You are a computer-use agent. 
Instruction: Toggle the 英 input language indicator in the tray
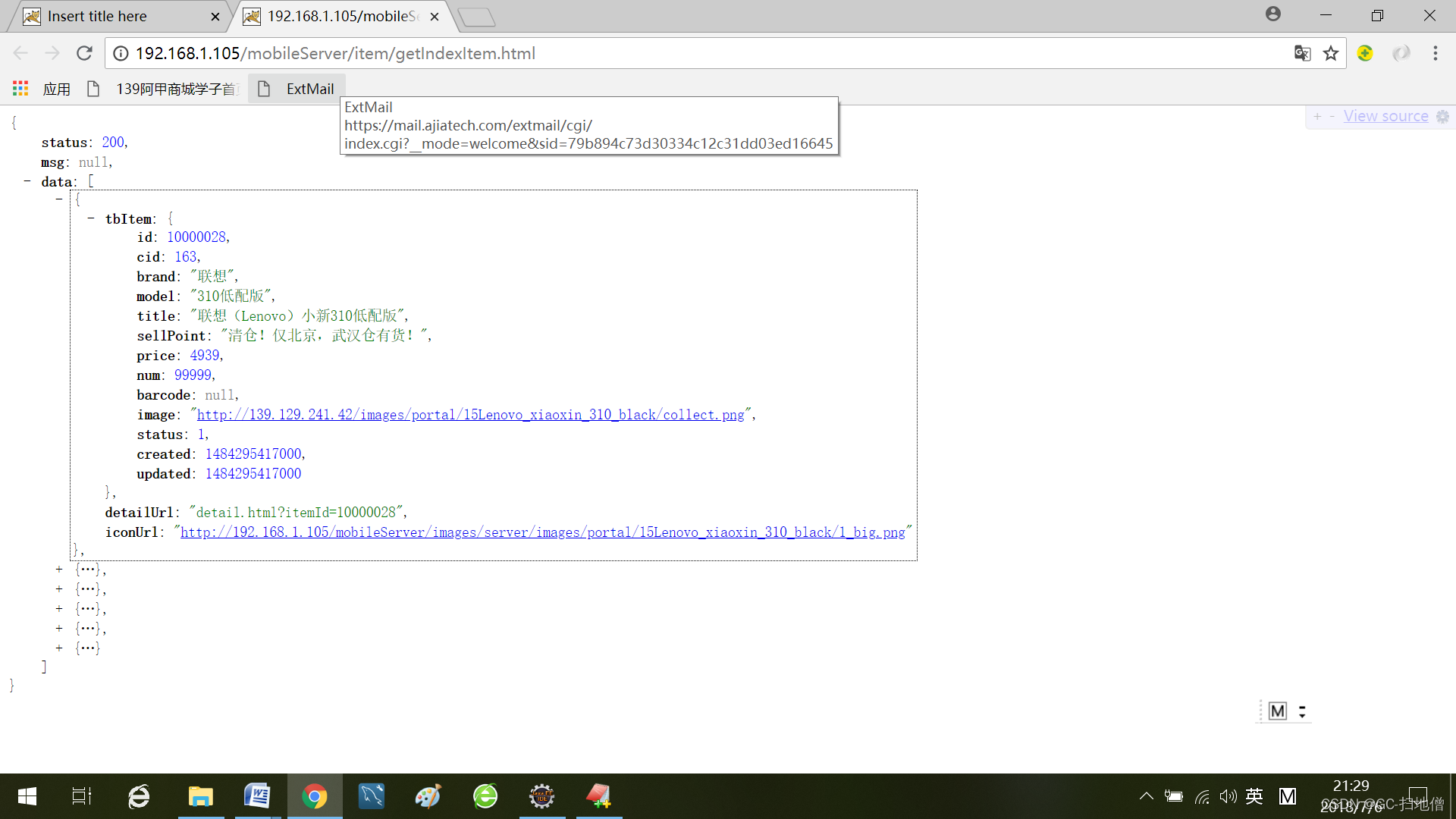(1254, 796)
